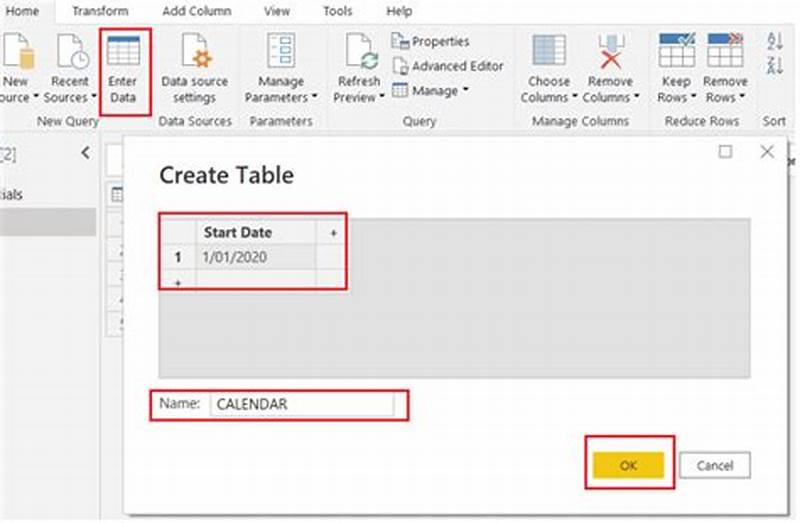This screenshot has height=523, width=800.
Task: Switch to the Home tab
Action: point(21,11)
